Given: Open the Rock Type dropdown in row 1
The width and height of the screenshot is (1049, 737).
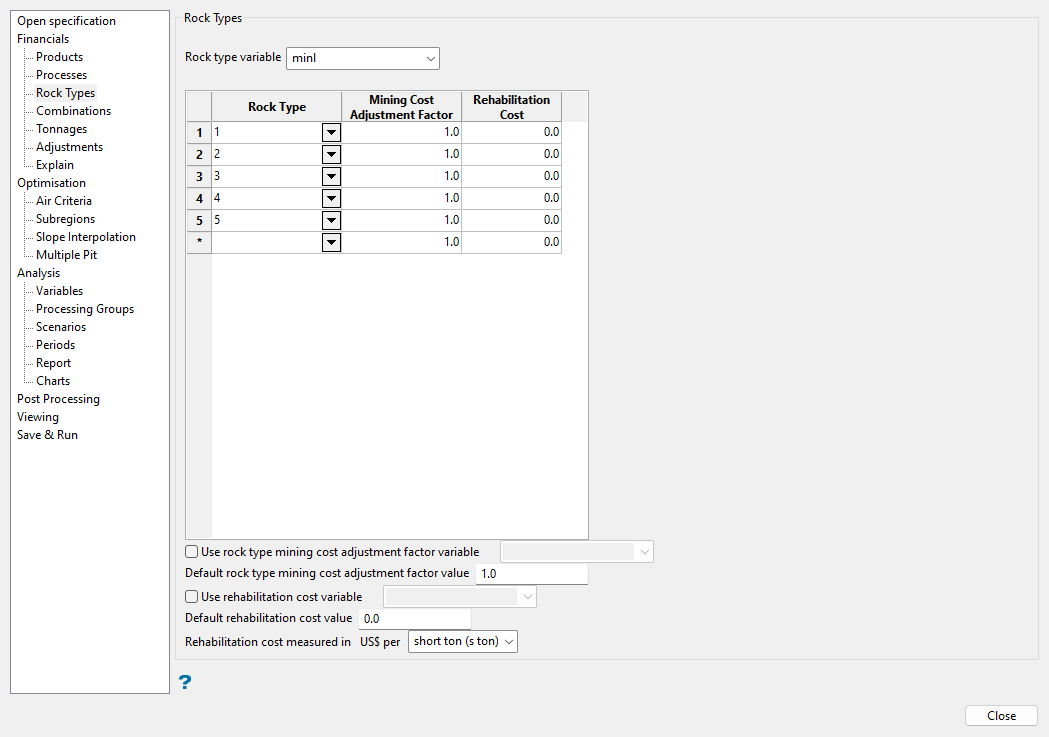Looking at the screenshot, I should pos(331,132).
